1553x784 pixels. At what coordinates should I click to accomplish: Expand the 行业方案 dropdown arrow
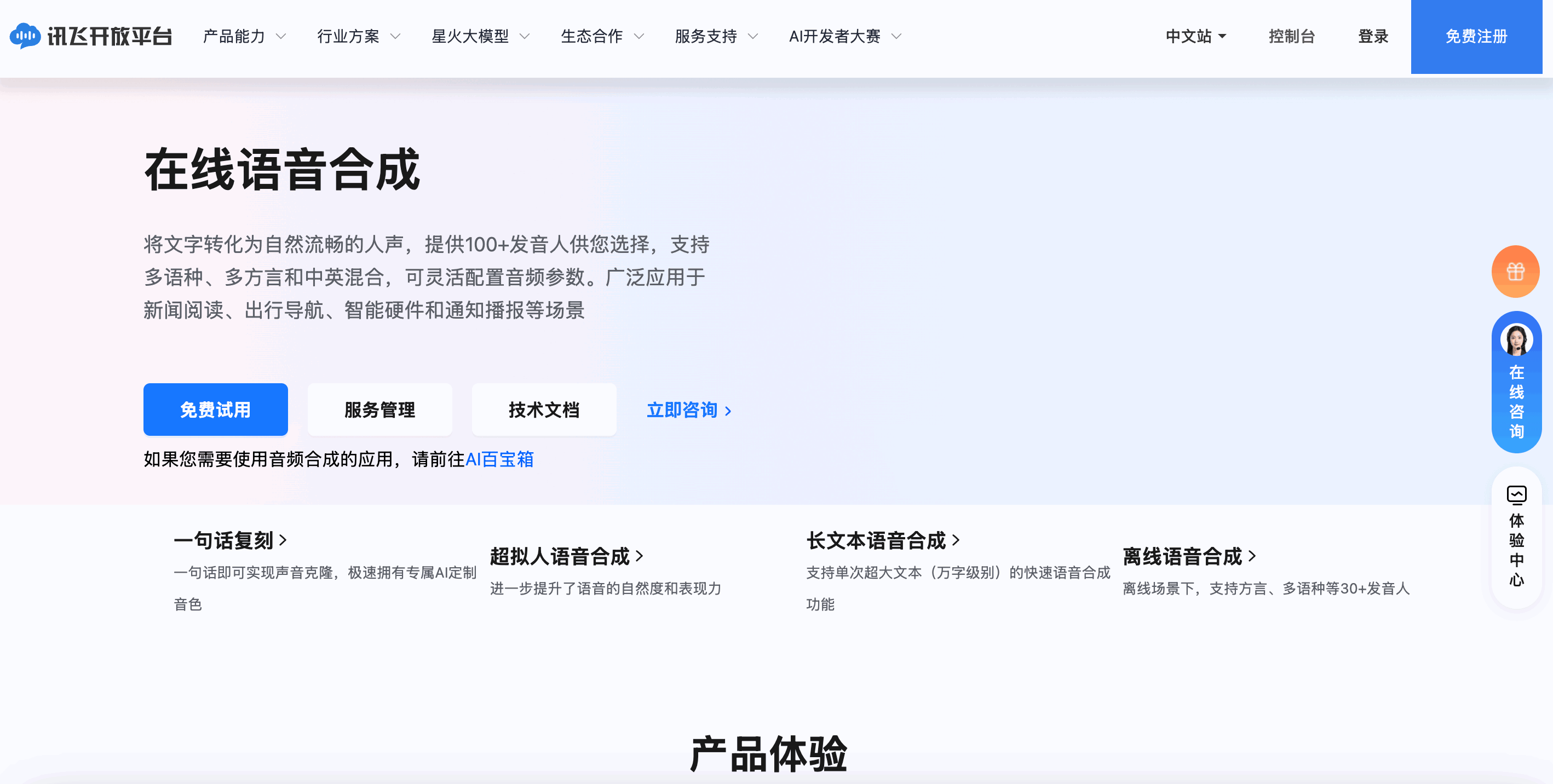tap(395, 36)
